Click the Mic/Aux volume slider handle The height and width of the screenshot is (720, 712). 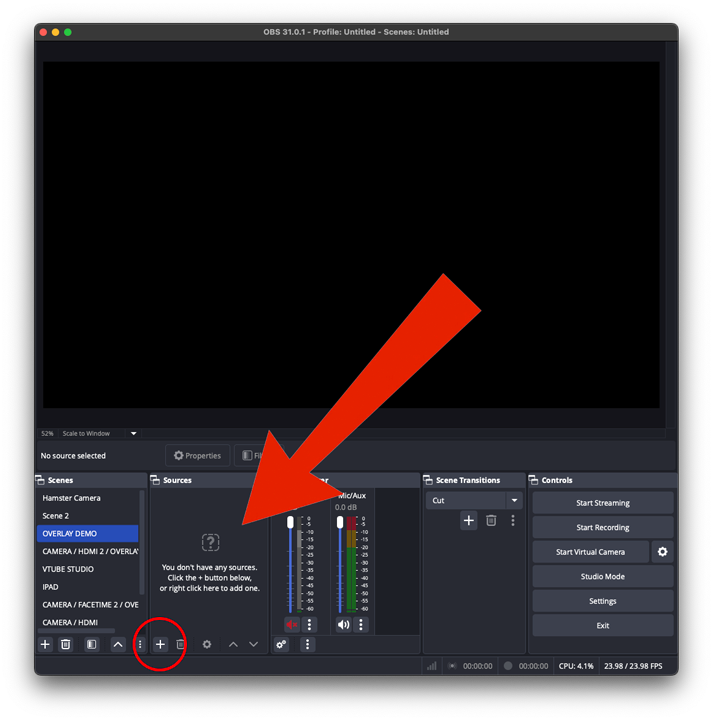340,522
